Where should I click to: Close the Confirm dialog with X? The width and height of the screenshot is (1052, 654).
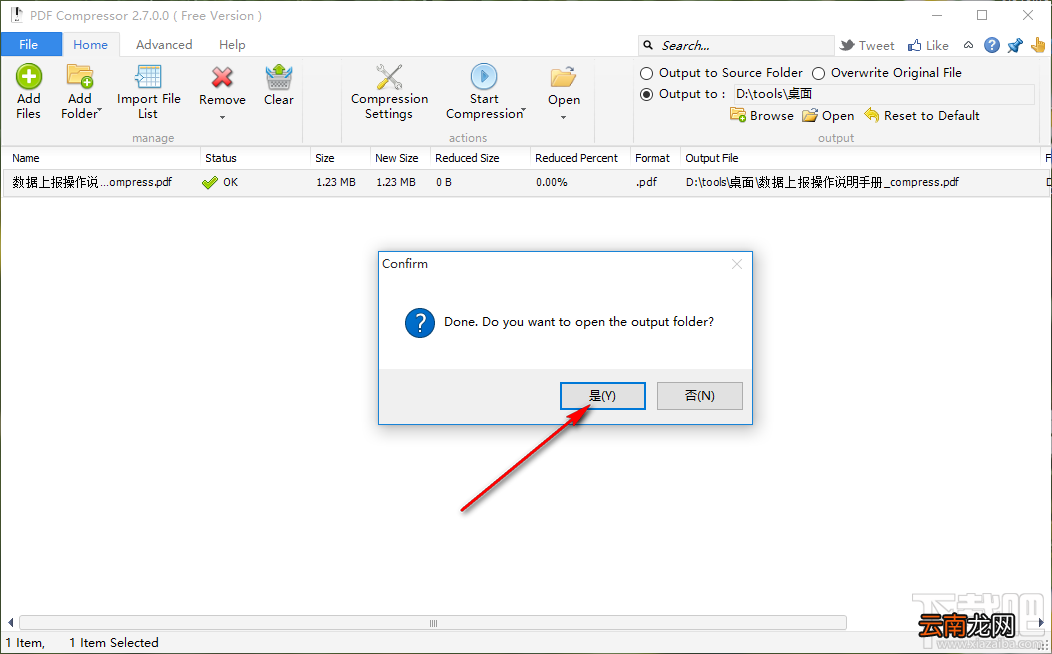click(737, 264)
